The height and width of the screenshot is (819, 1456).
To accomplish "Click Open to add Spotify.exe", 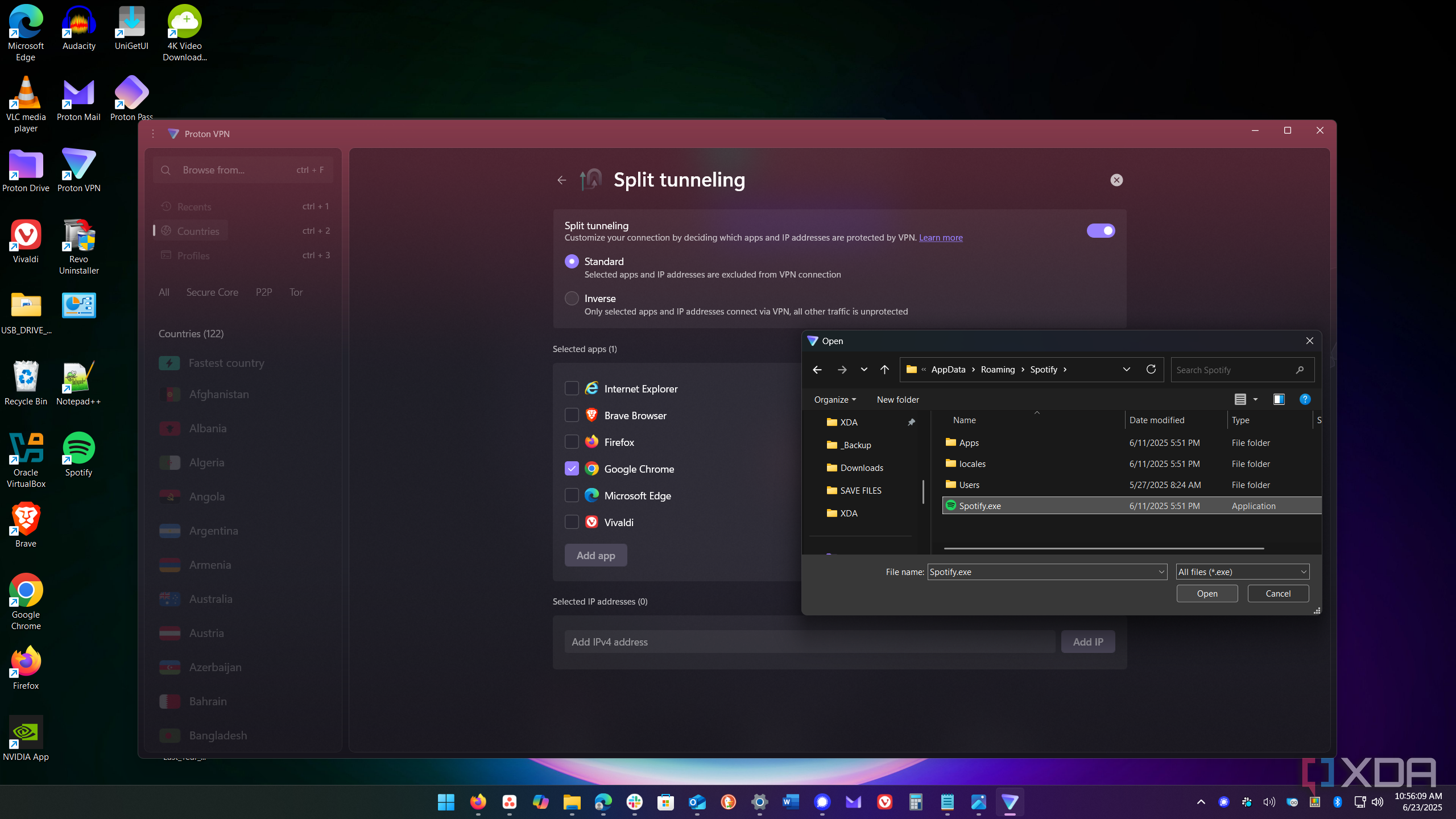I will pyautogui.click(x=1207, y=594).
